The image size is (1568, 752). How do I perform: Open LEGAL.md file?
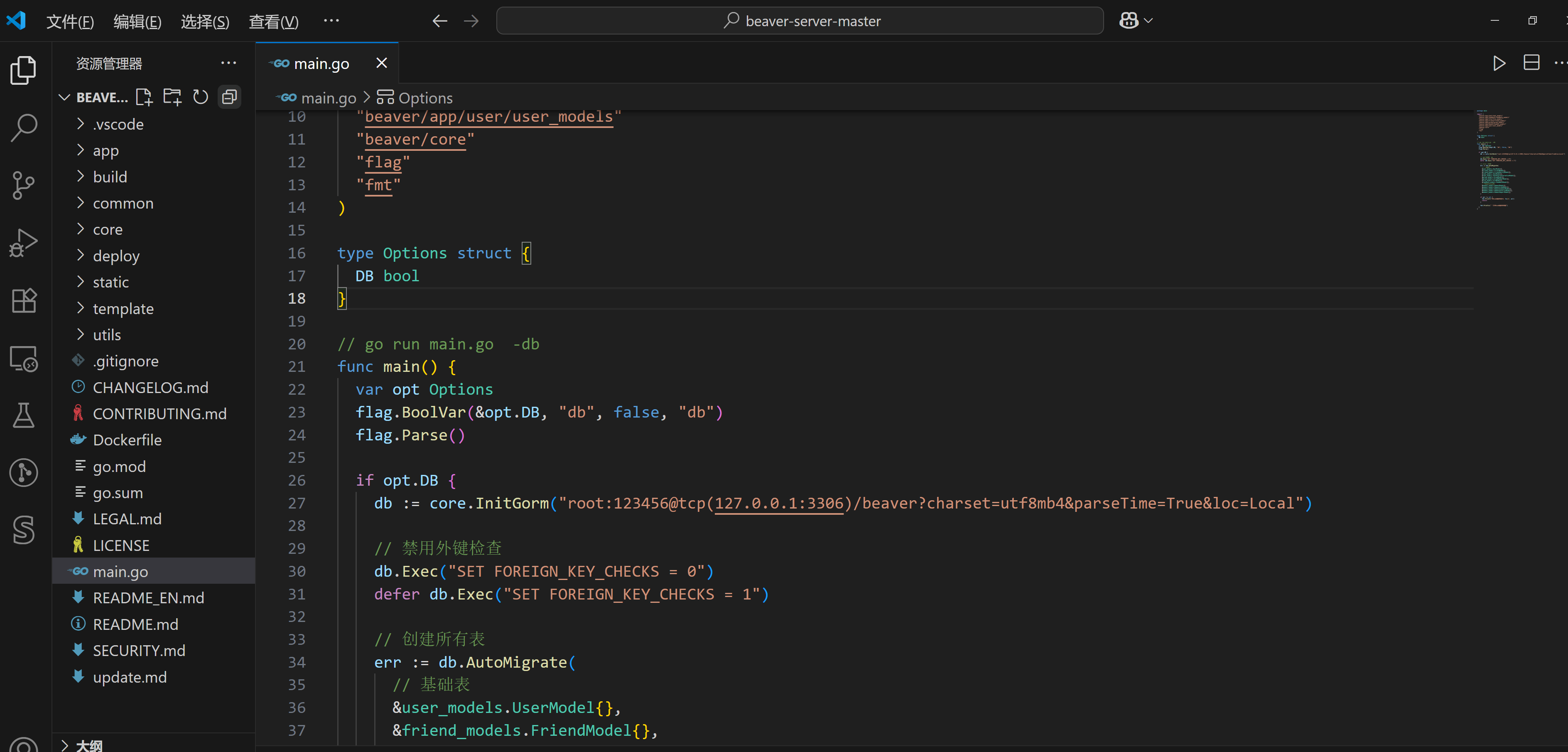(153, 519)
